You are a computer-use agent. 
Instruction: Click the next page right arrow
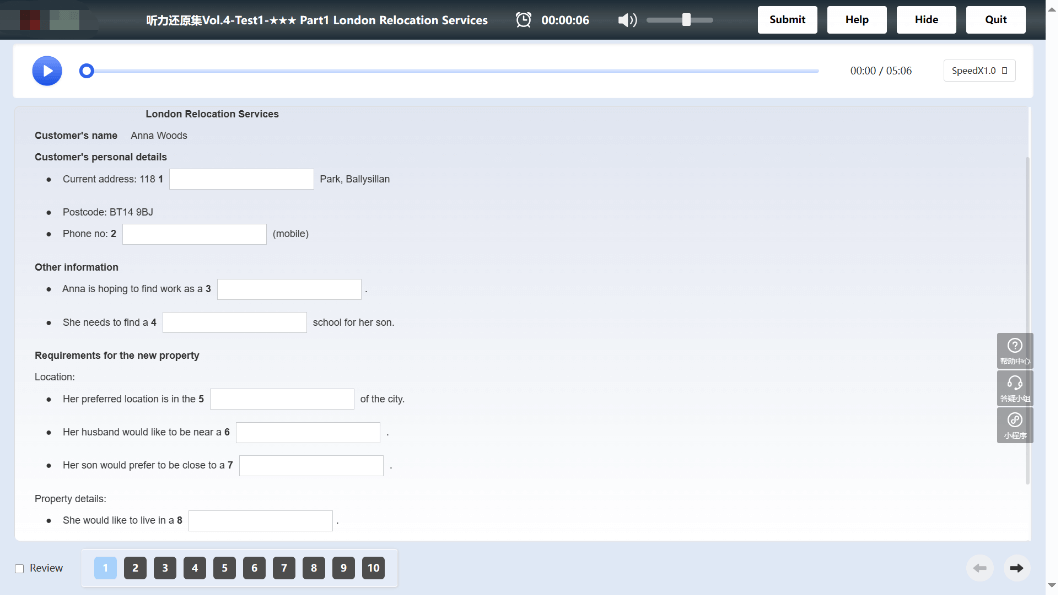(x=1016, y=568)
